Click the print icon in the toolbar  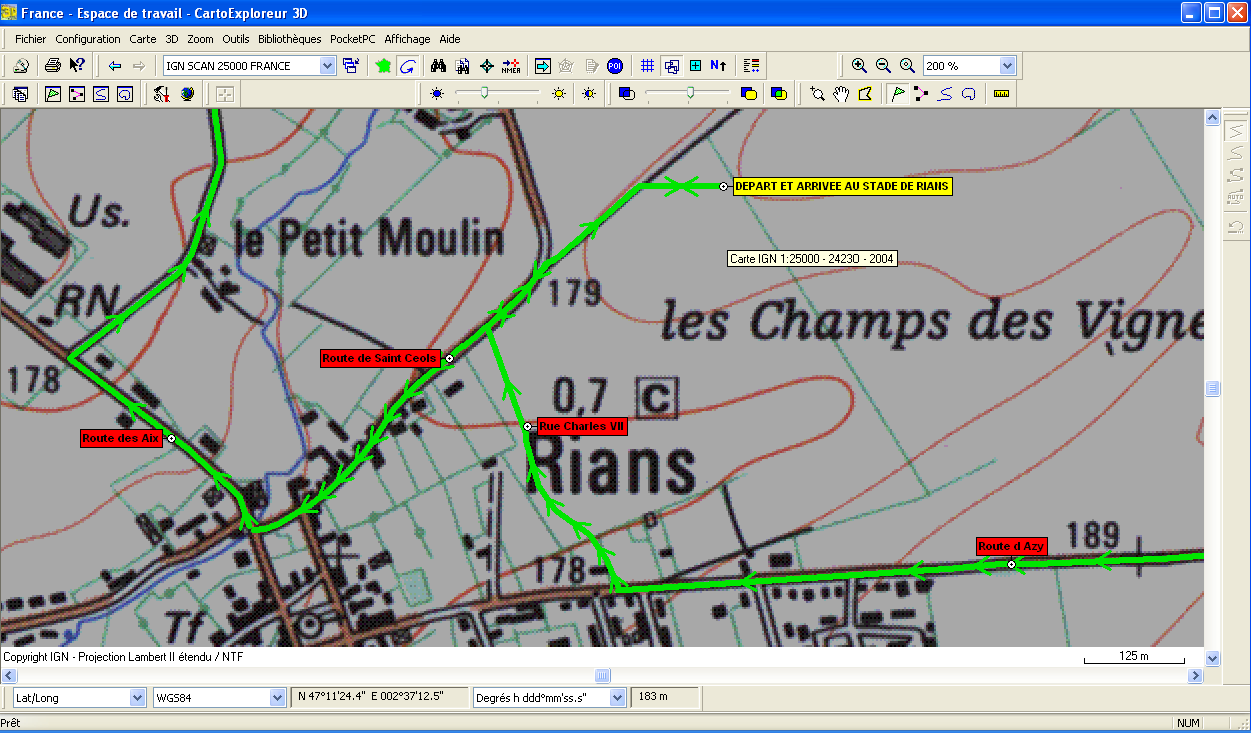pos(52,66)
